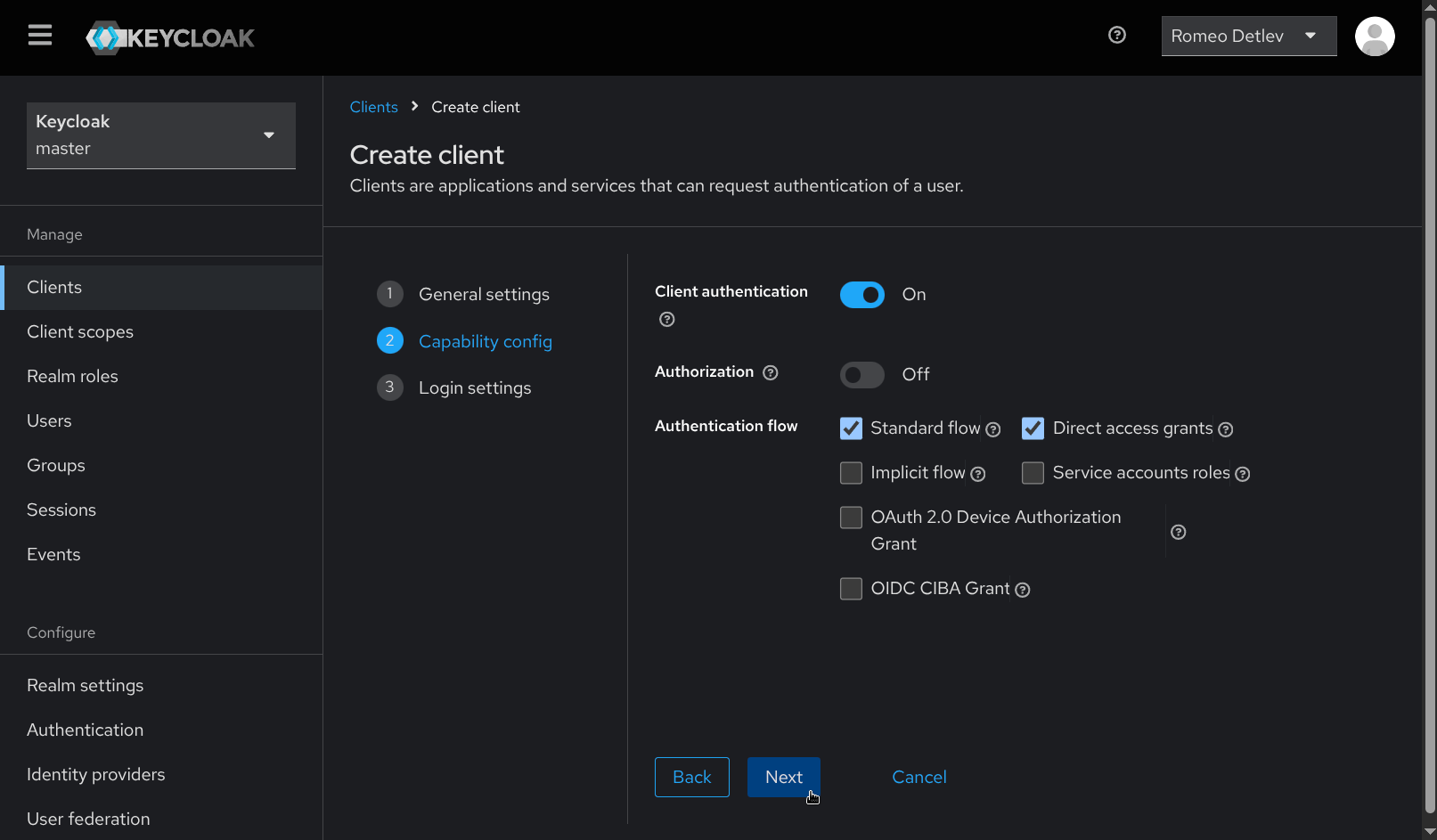The height and width of the screenshot is (840, 1437).
Task: Check OAuth 2.0 Device Authorization Grant
Action: (x=852, y=518)
